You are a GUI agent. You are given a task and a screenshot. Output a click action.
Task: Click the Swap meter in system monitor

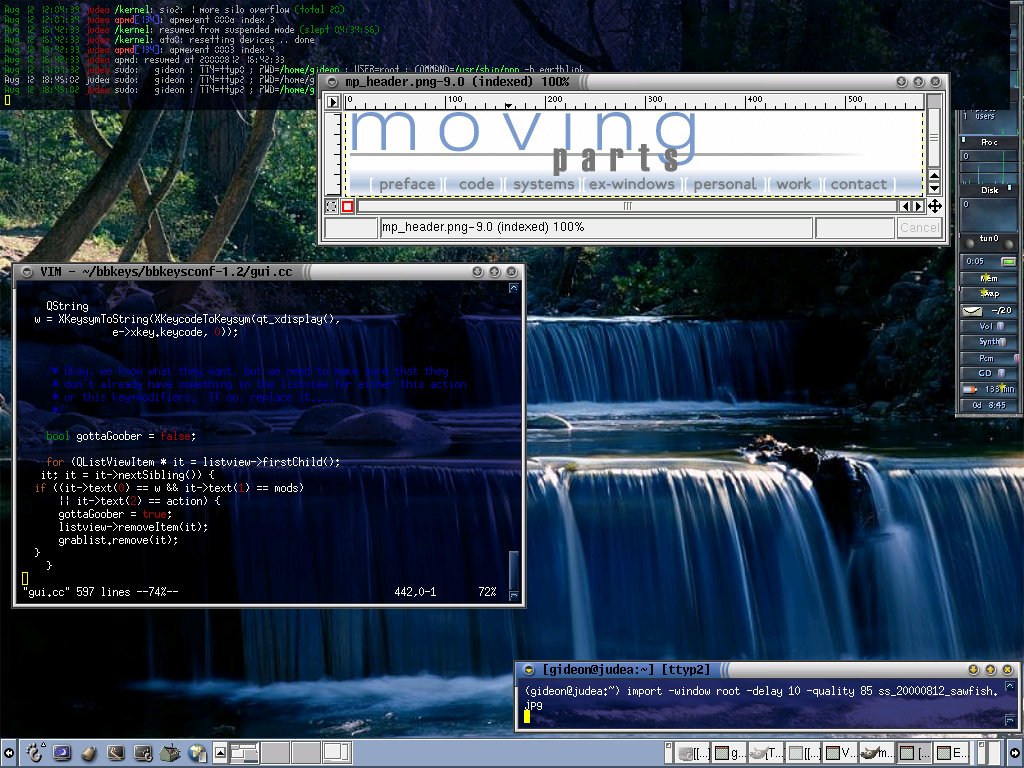(989, 293)
